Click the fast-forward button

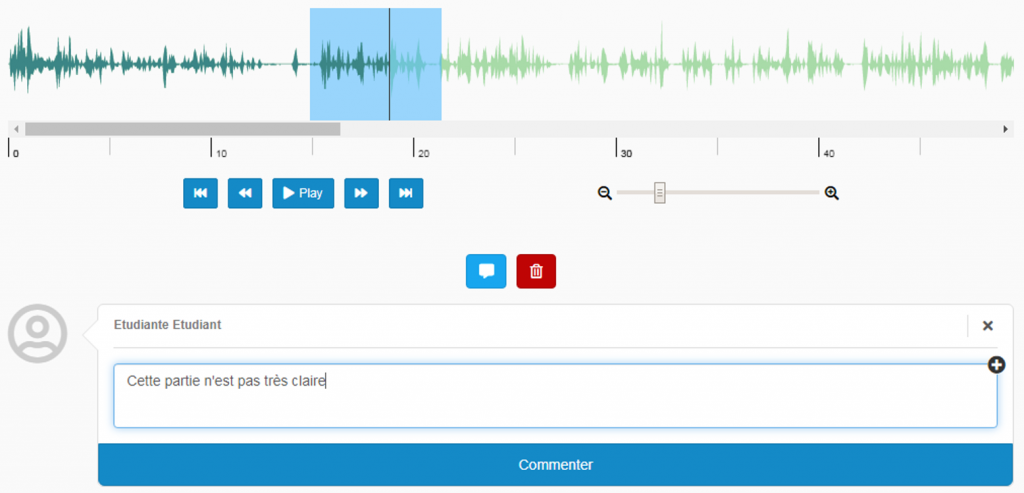click(x=361, y=193)
